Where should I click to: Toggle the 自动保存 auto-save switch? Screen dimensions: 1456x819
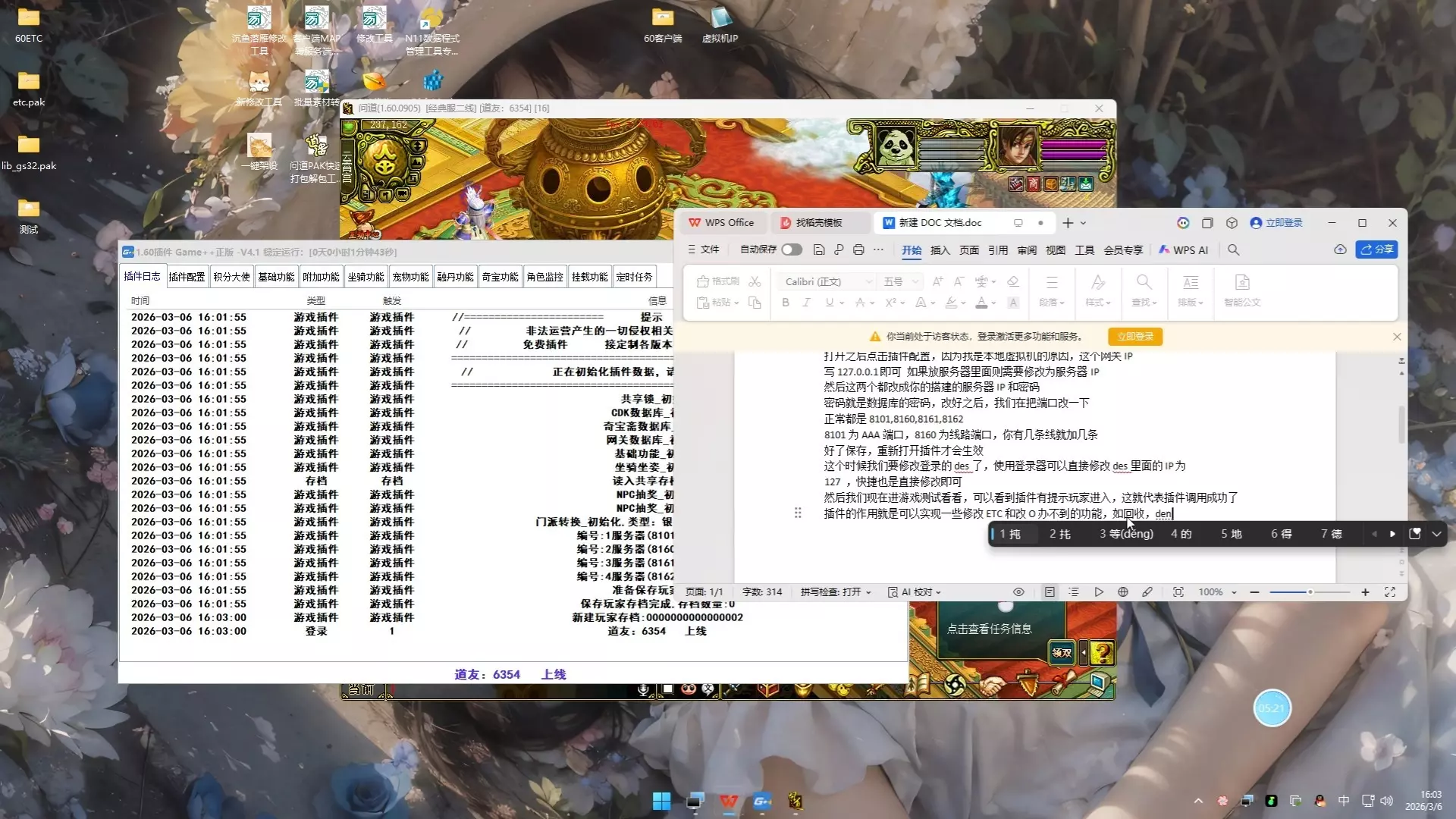(x=792, y=249)
